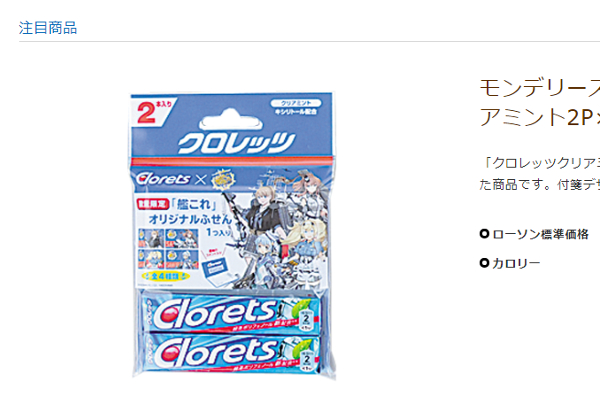The height and width of the screenshot is (400, 600).
Task: Click the blue sticky note pad sample image
Action: (x=215, y=266)
